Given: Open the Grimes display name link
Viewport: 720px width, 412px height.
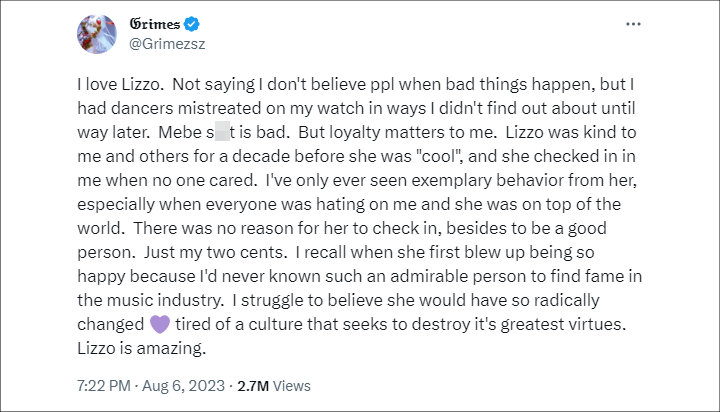Looking at the screenshot, I should (x=155, y=24).
